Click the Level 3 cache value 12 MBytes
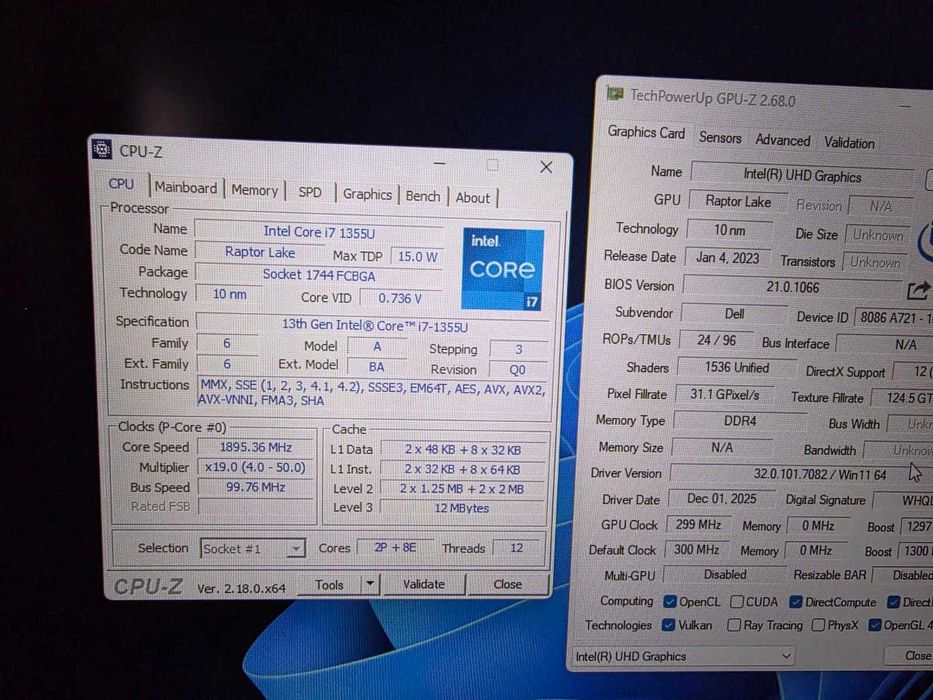The image size is (933, 700). (x=462, y=508)
